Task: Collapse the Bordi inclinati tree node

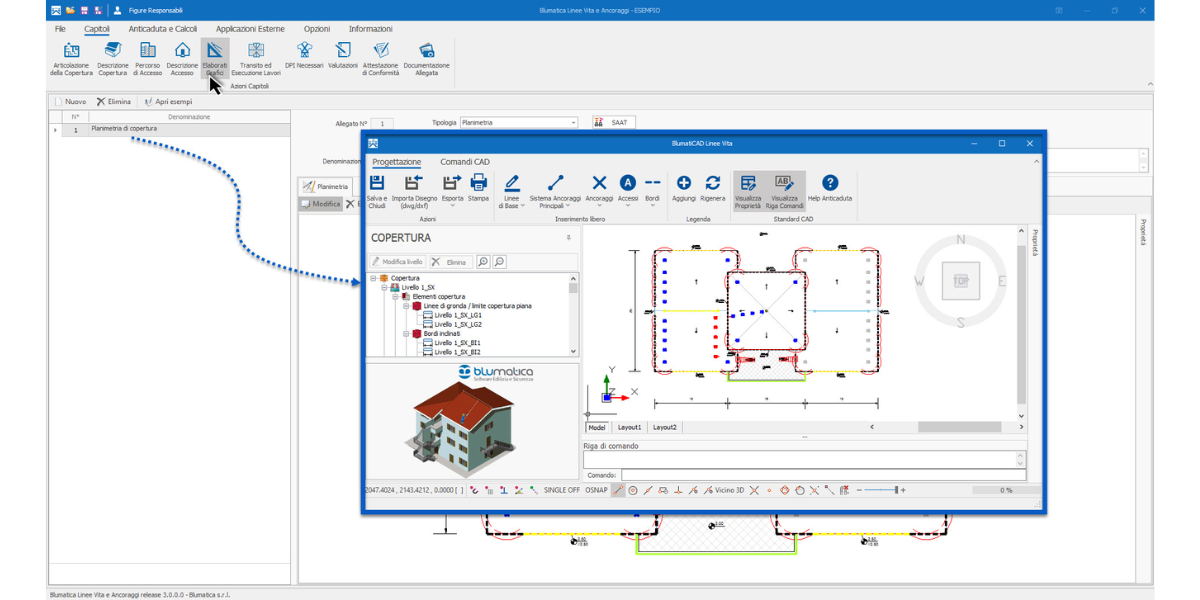Action: [x=407, y=334]
